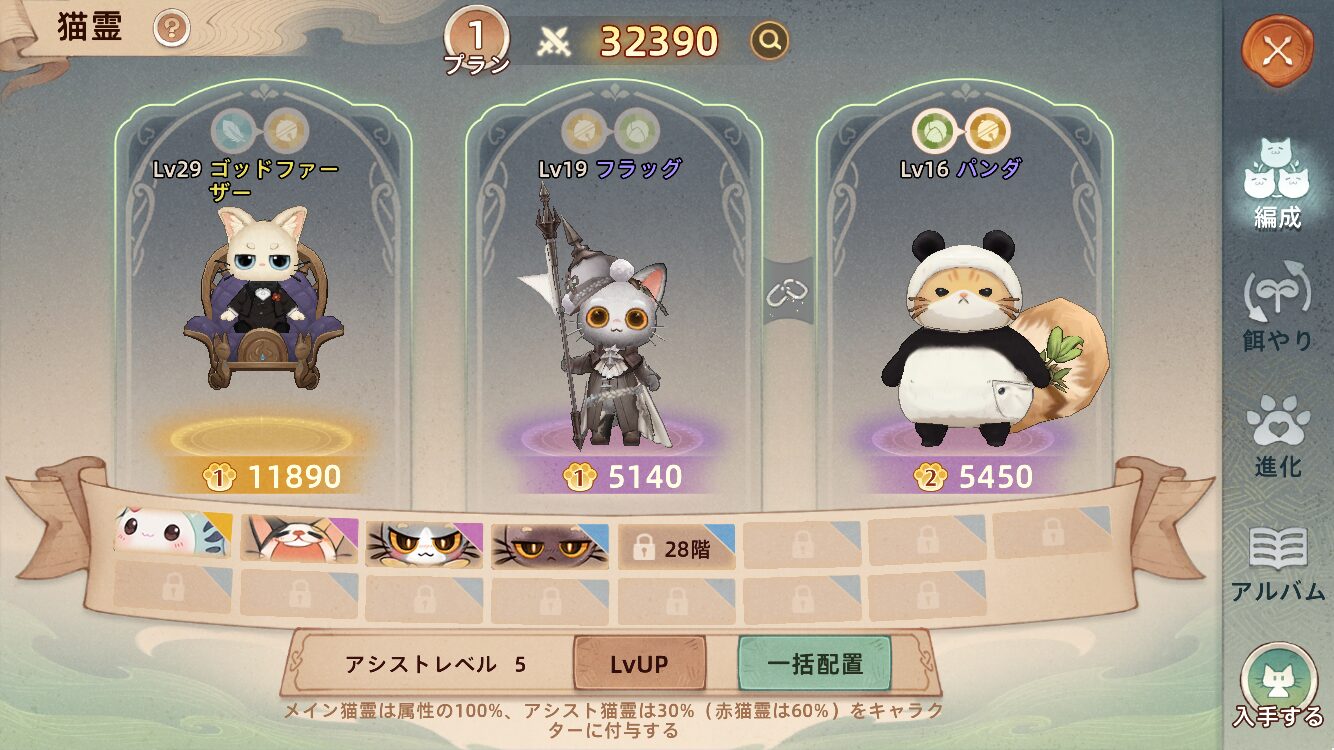The width and height of the screenshot is (1334, 750).
Task: Click the magnifier next to 32390
Action: pyautogui.click(x=769, y=41)
